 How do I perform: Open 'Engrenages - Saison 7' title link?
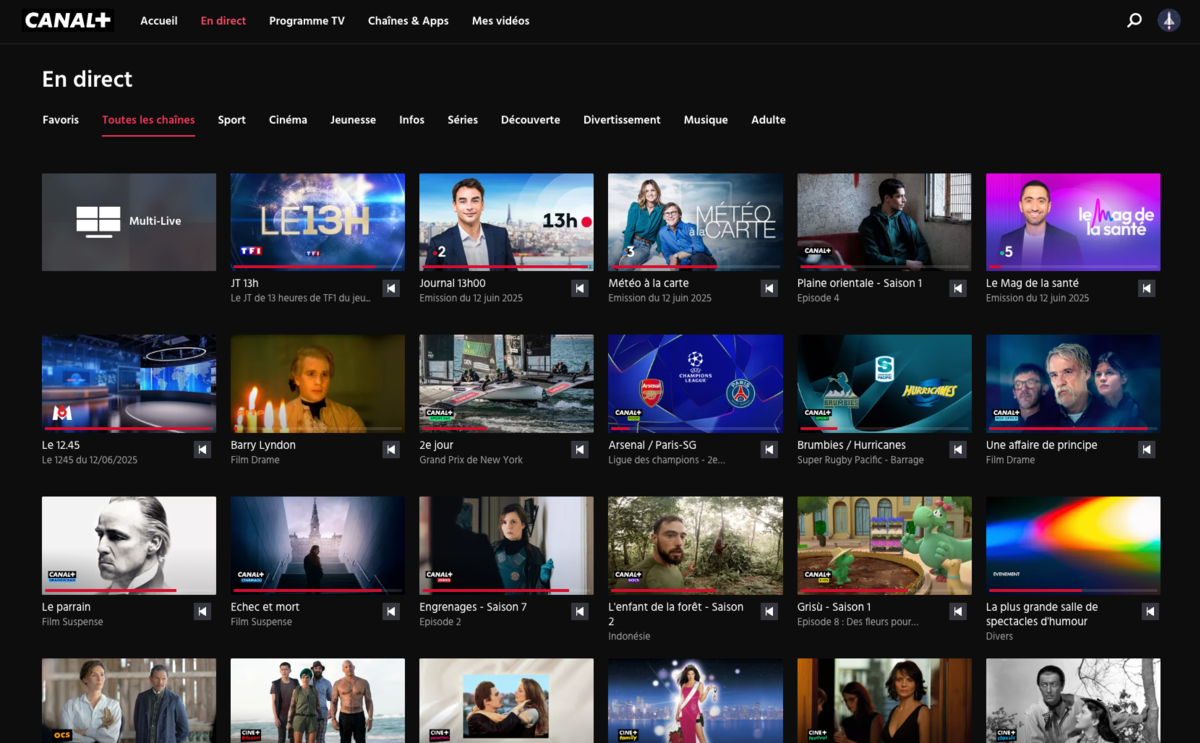pos(473,607)
